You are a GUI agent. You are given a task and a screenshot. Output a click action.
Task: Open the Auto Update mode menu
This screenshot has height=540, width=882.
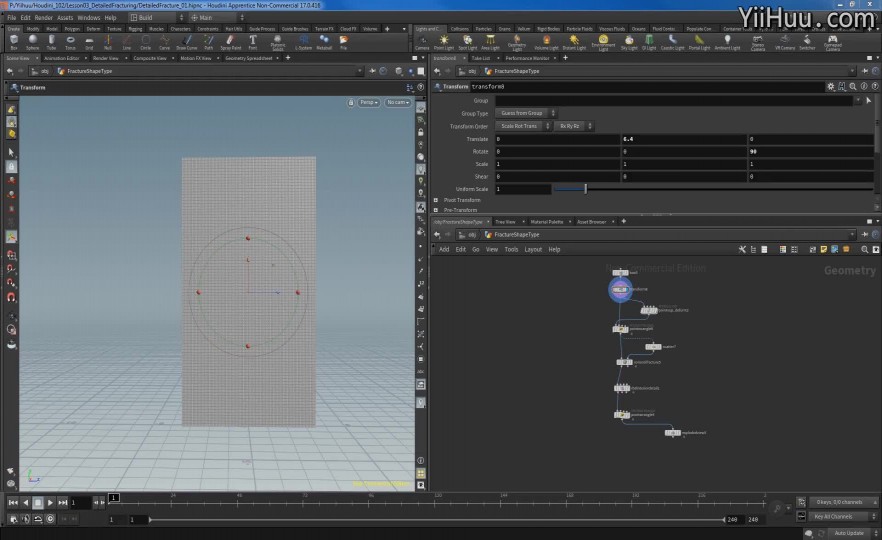tap(852, 533)
